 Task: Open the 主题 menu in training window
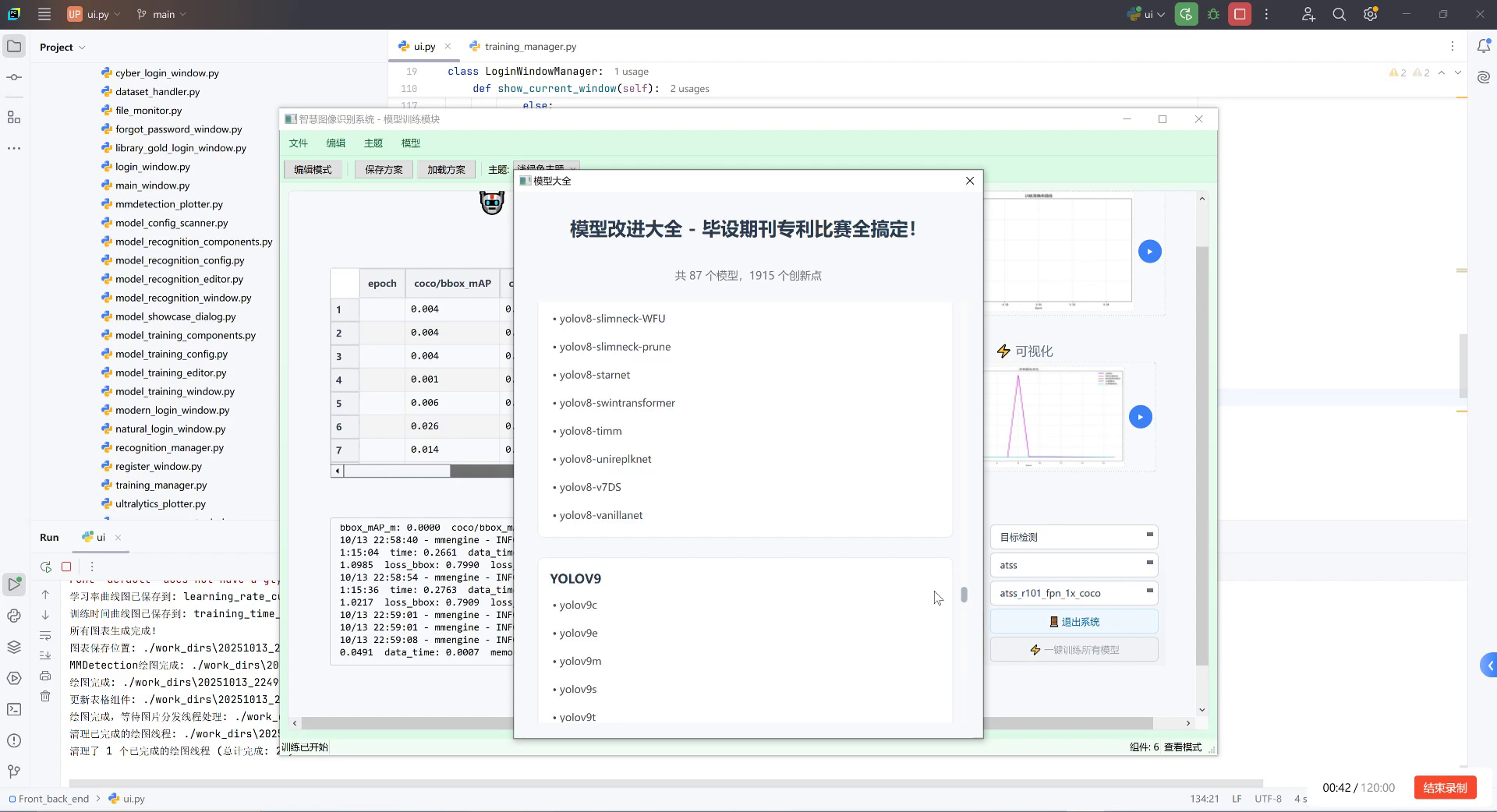pos(373,143)
